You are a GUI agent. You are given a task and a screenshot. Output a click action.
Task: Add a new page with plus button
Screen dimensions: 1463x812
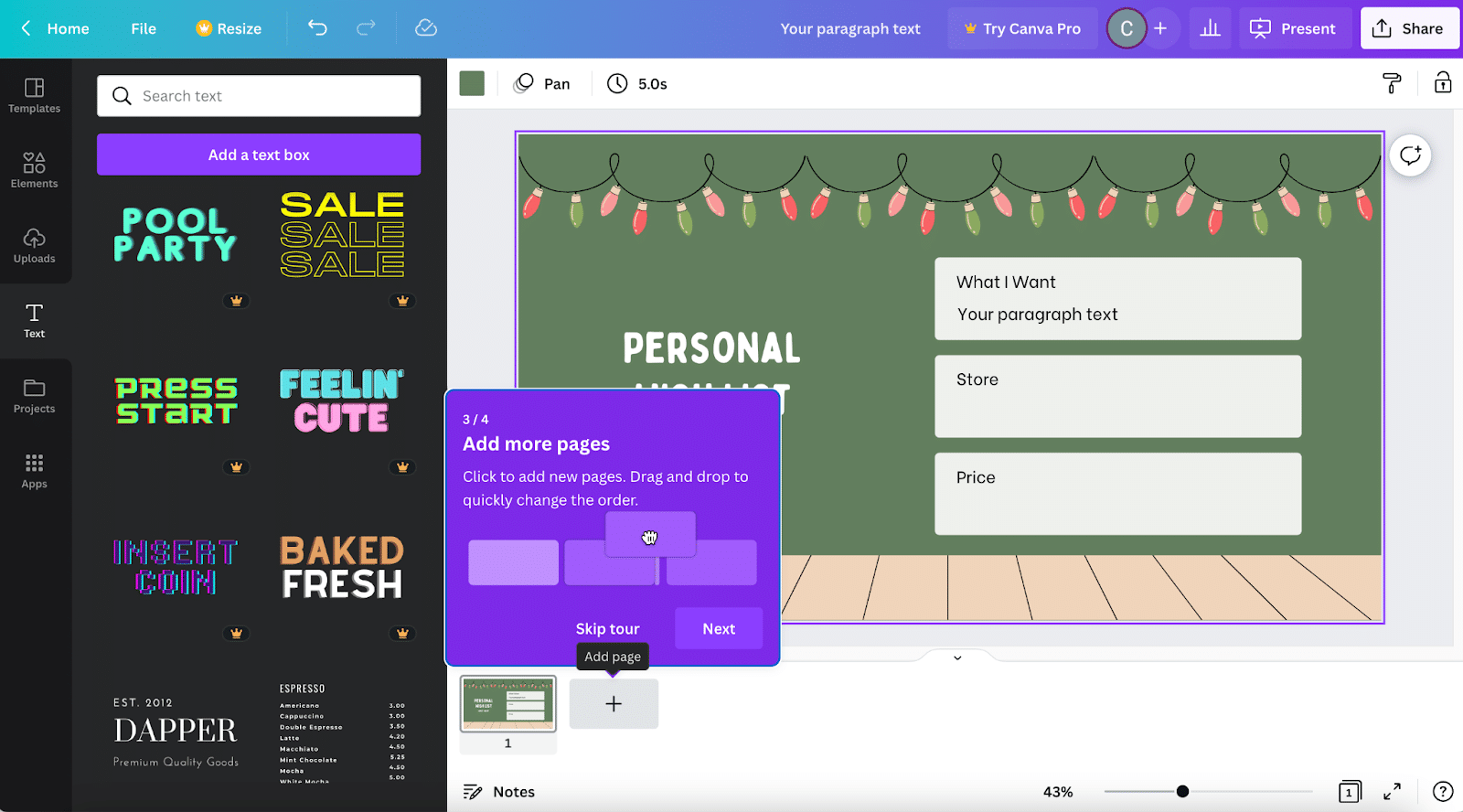(614, 704)
